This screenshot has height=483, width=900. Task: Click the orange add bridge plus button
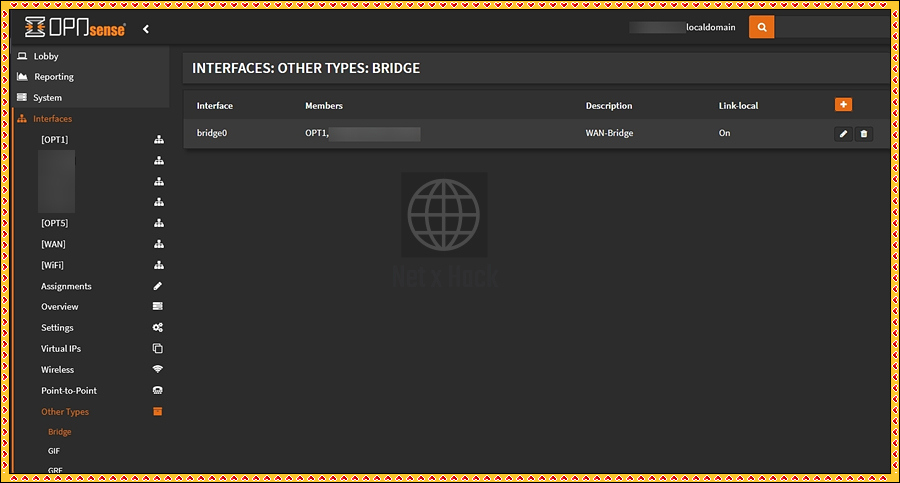[x=843, y=104]
